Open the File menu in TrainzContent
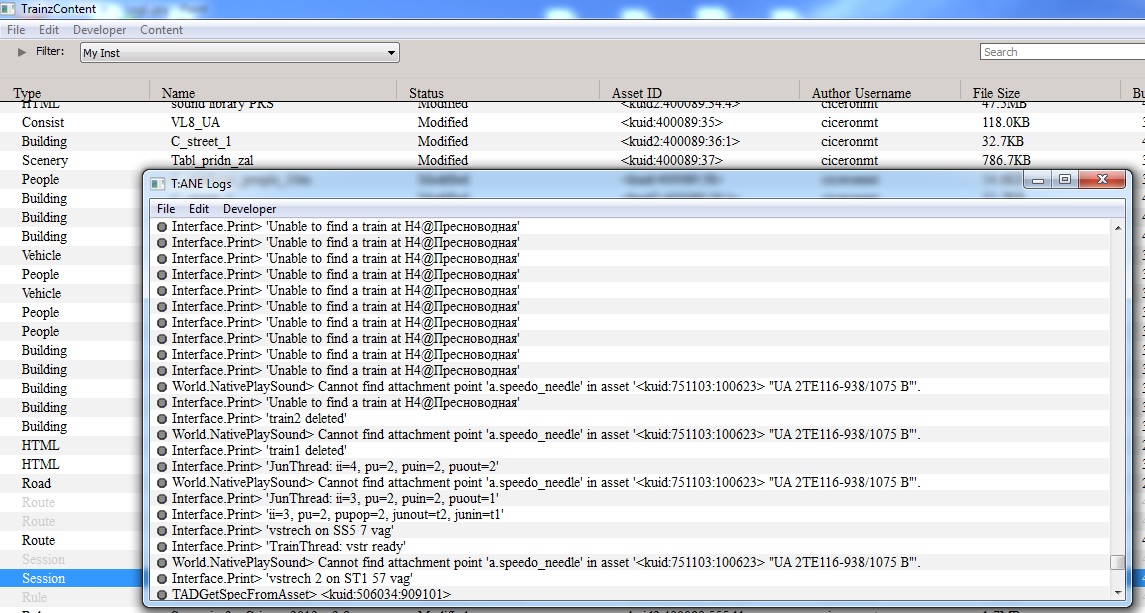1145x613 pixels. pyautogui.click(x=16, y=30)
